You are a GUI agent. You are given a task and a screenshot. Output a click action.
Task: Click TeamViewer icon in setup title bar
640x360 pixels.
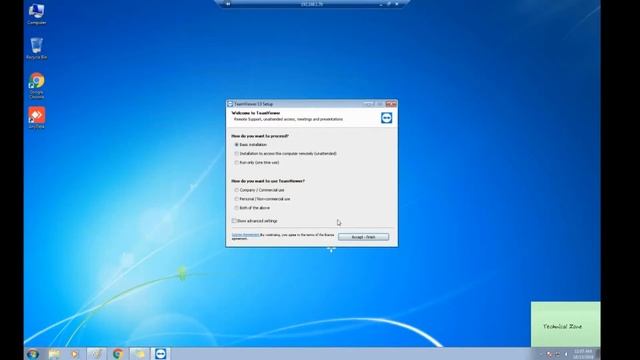pyautogui.click(x=230, y=104)
